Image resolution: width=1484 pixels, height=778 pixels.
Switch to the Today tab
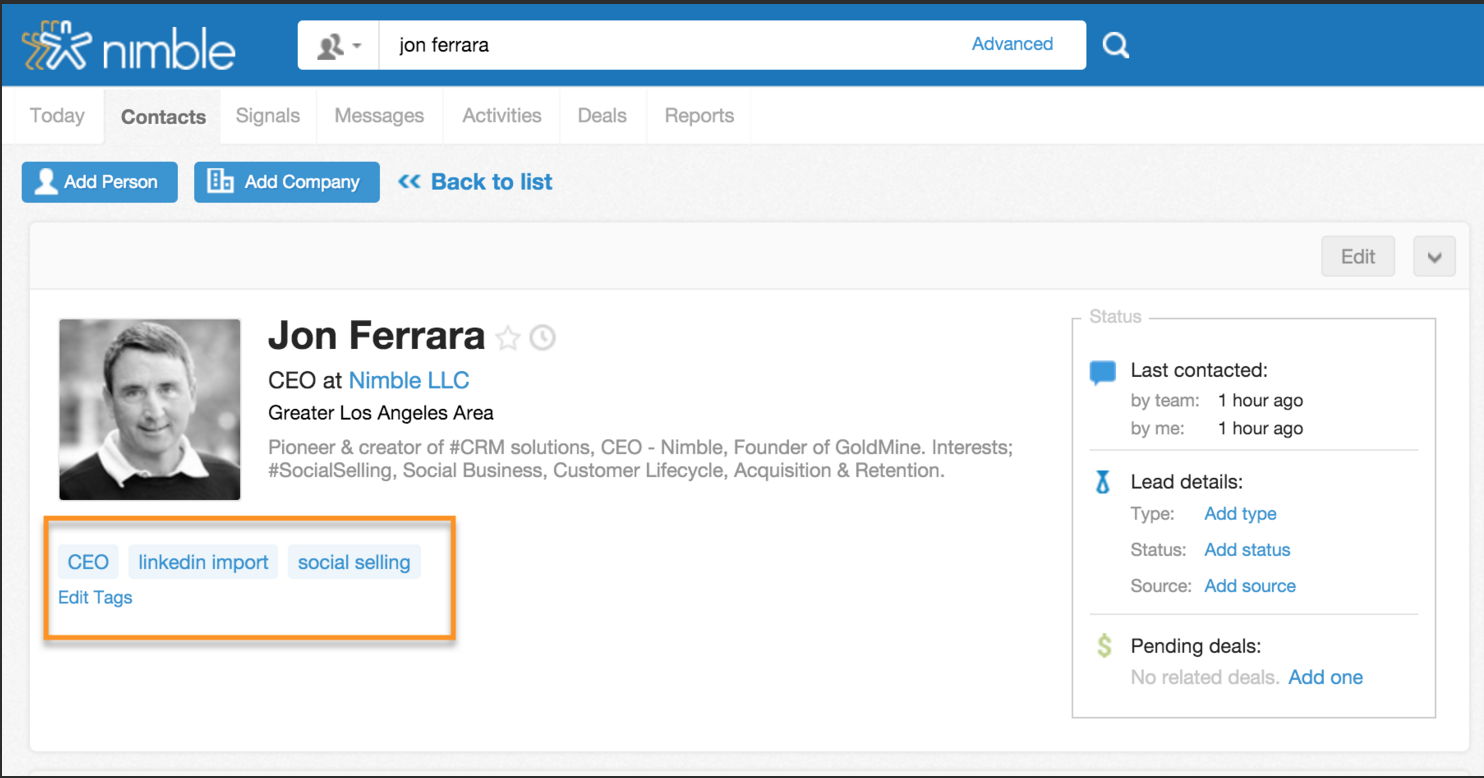(57, 116)
